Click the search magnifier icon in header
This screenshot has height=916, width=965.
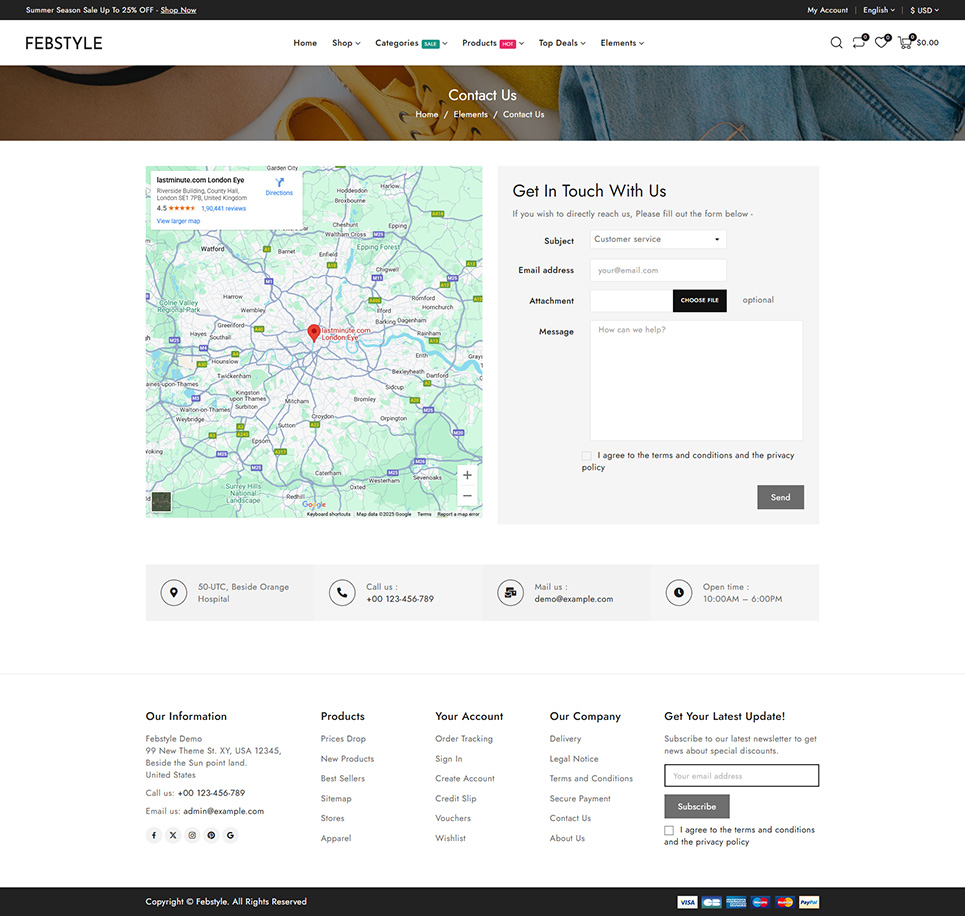[x=836, y=43]
